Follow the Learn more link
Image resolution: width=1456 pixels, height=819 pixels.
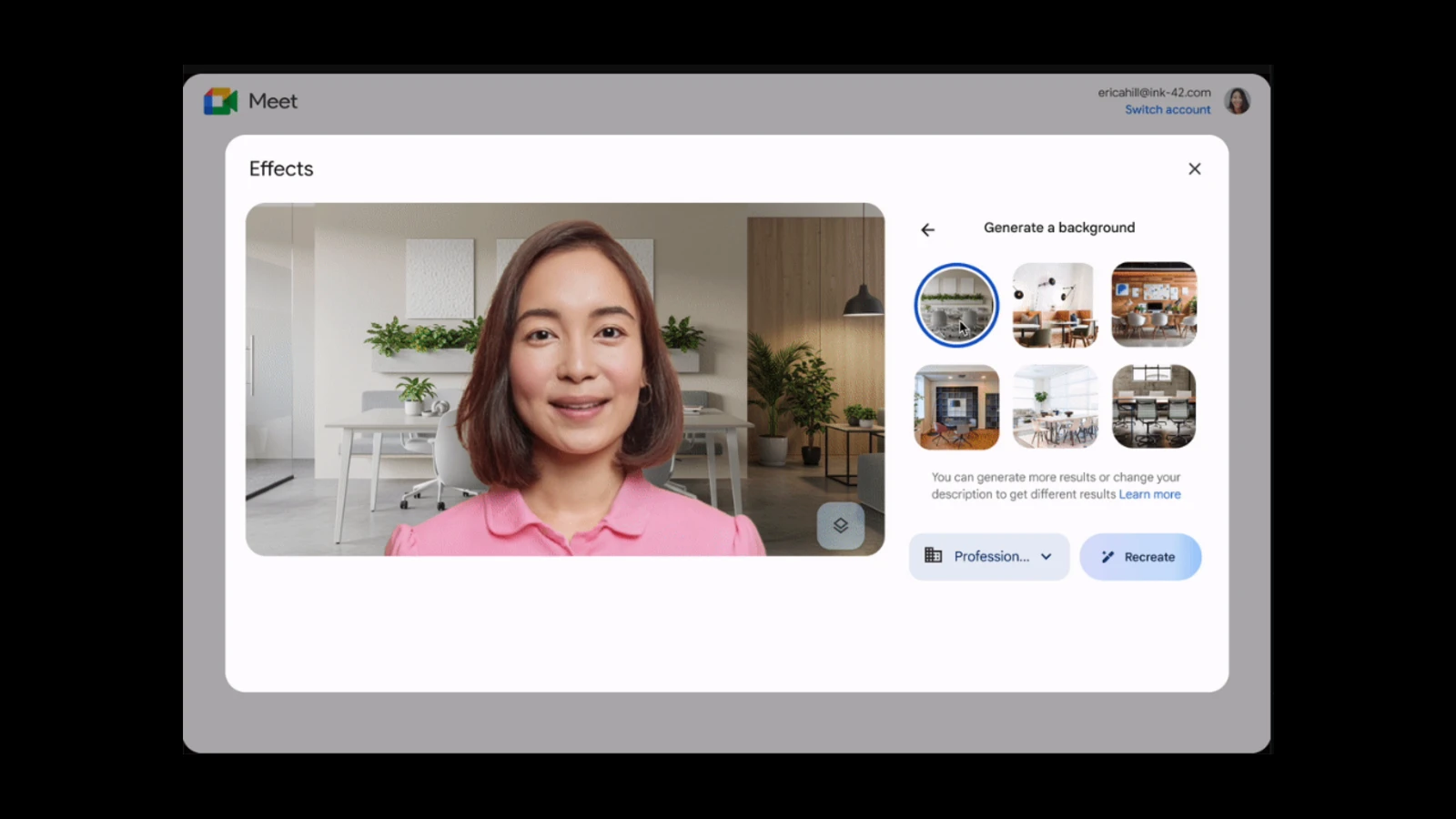point(1149,494)
